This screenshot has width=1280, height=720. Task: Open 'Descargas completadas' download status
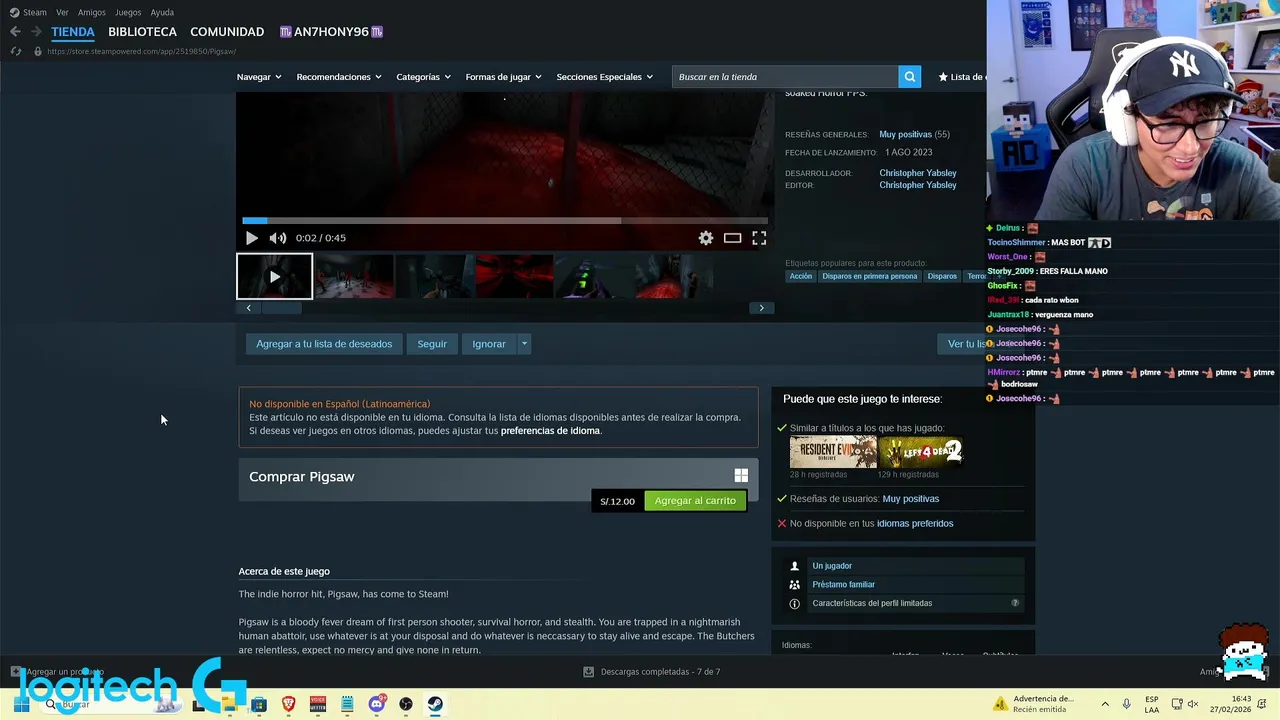(x=651, y=672)
